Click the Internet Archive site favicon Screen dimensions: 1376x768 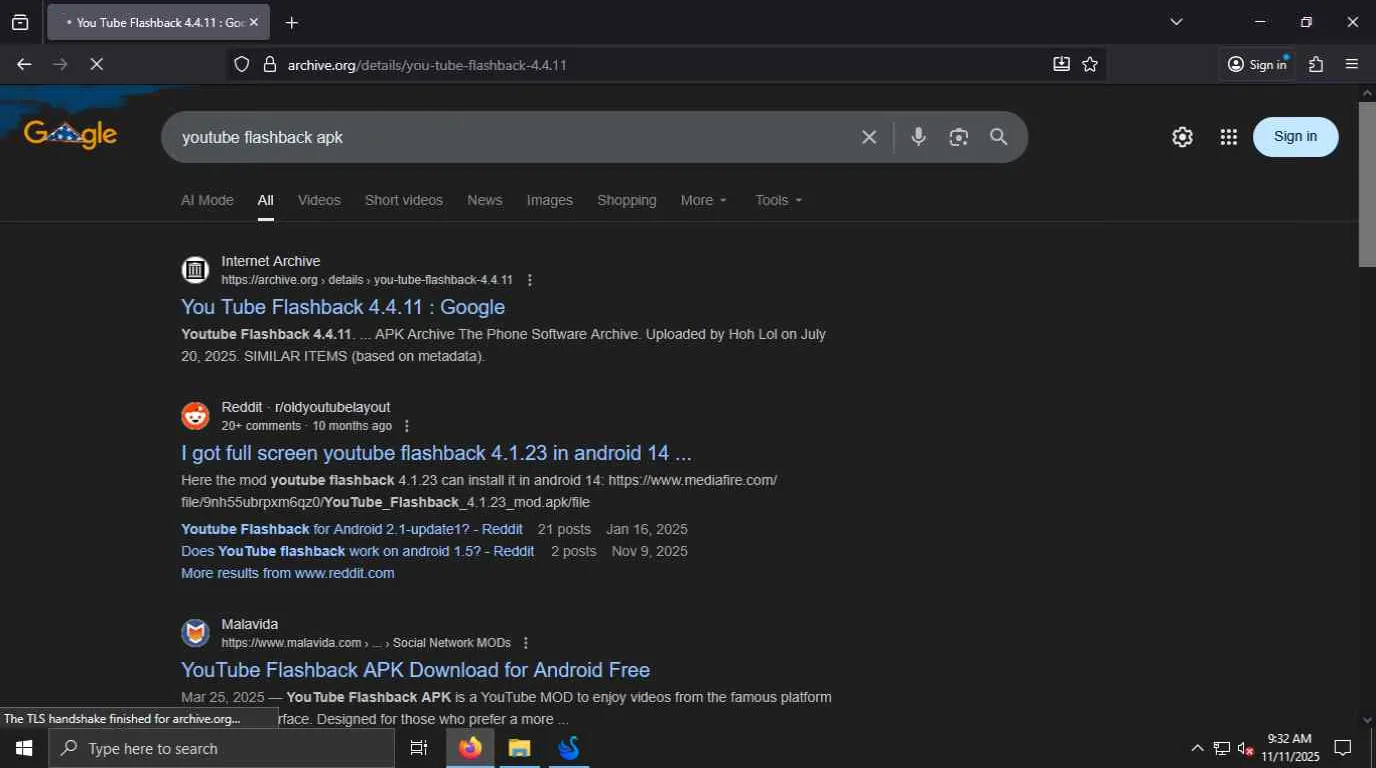click(x=195, y=270)
